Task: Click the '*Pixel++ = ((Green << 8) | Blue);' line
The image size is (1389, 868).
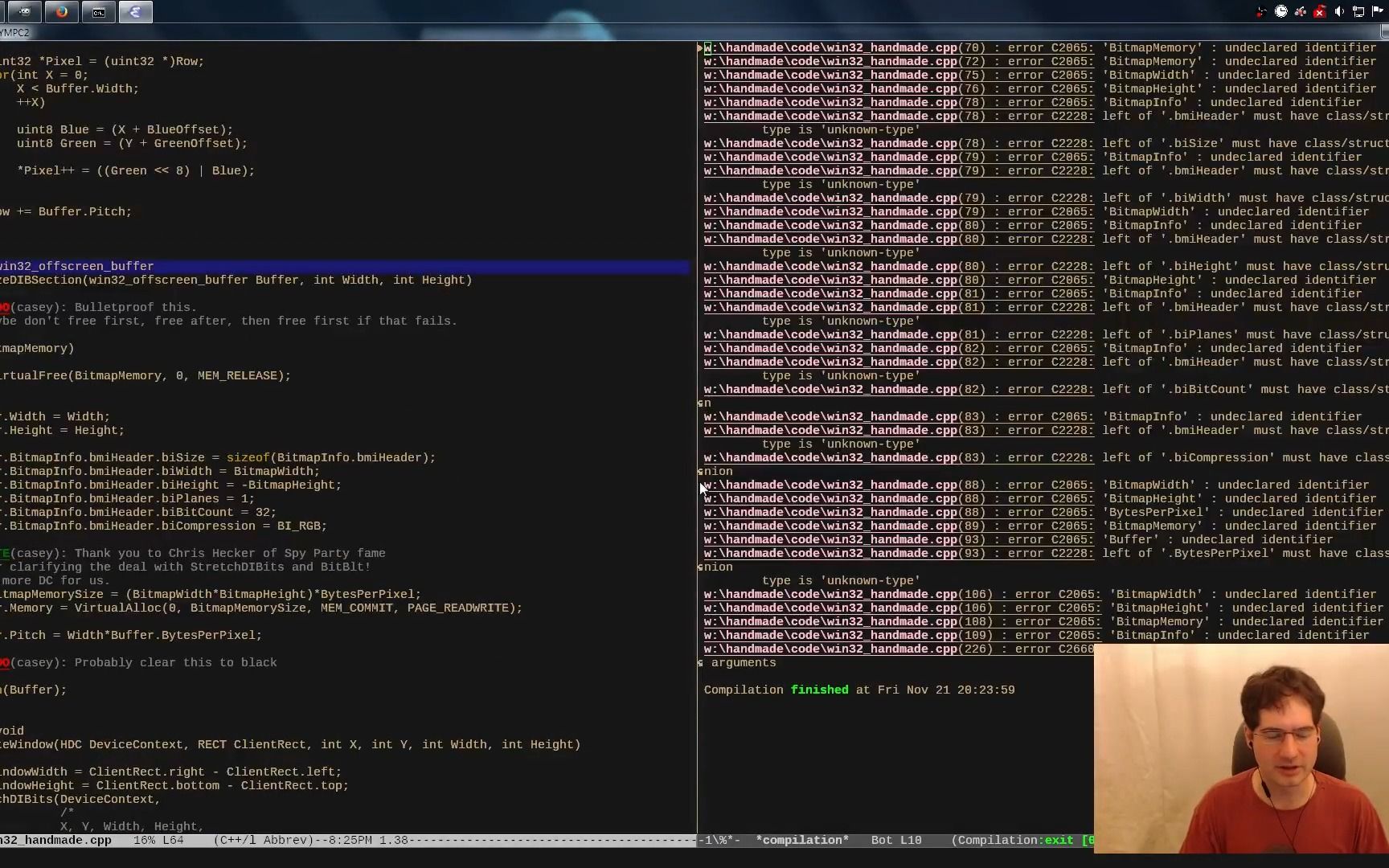Action: click(x=136, y=171)
